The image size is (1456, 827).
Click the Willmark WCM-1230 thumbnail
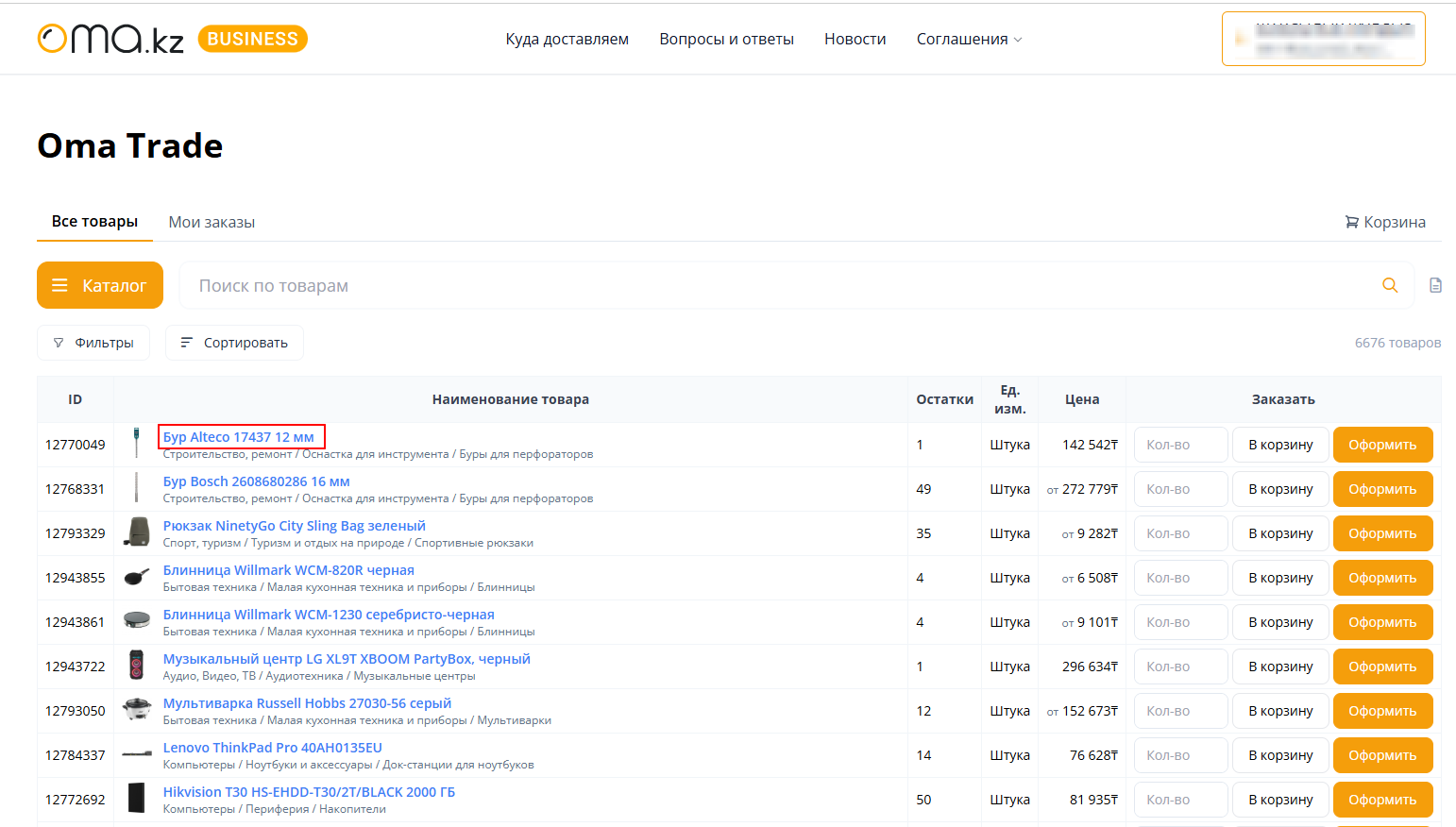137,621
